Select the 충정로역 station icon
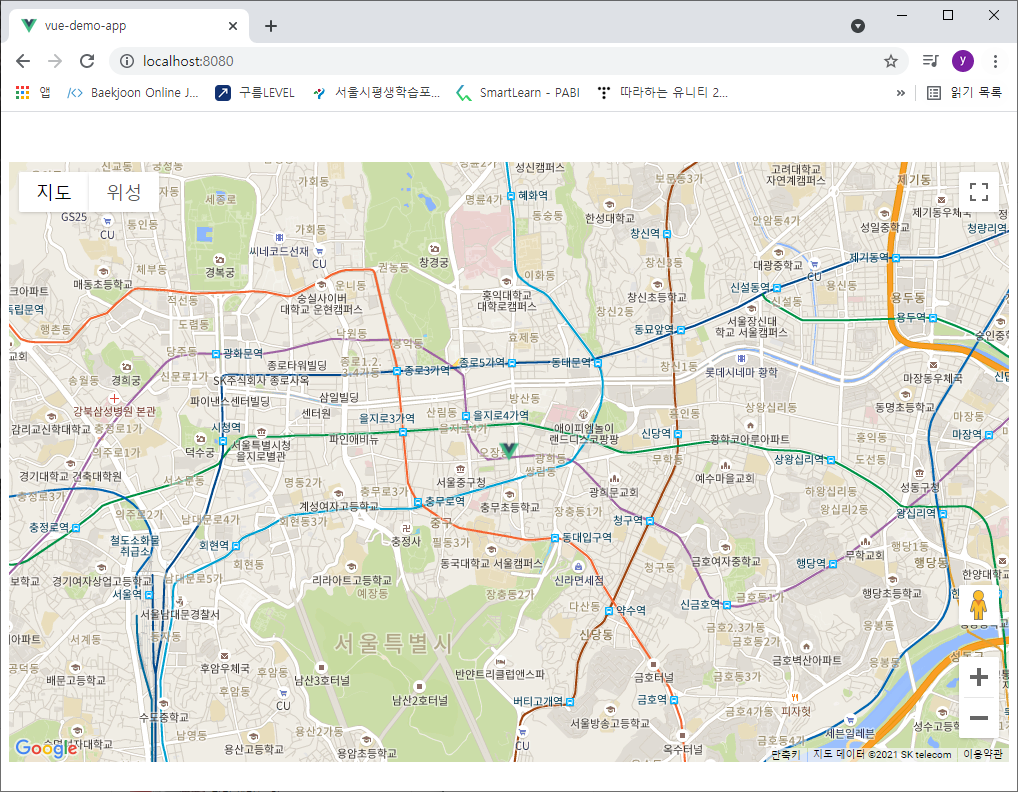Image resolution: width=1018 pixels, height=792 pixels. click(x=76, y=528)
